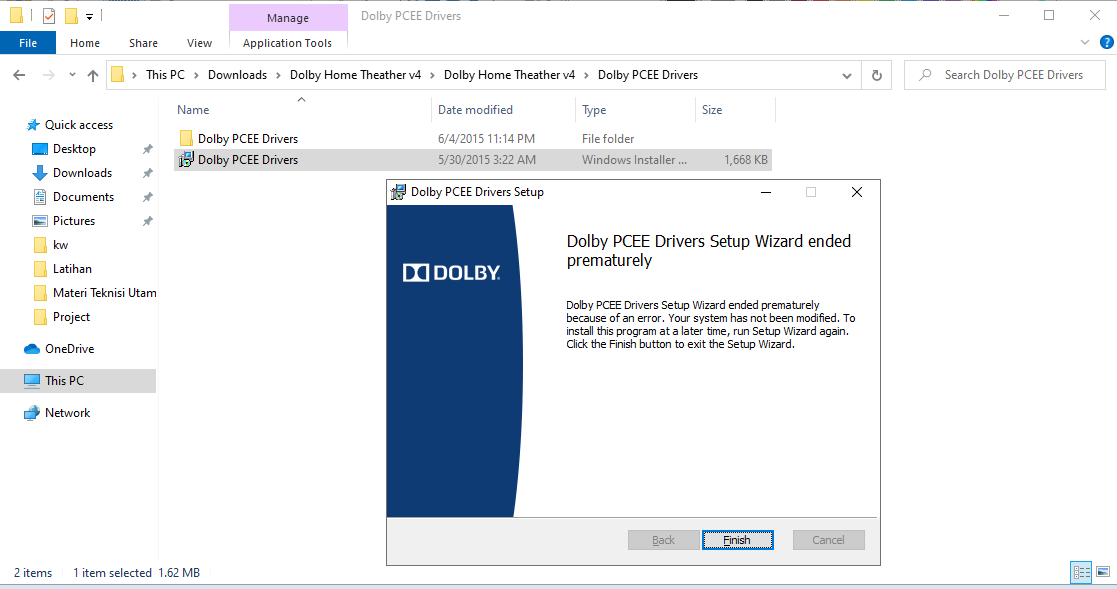1117x589 pixels.
Task: Select OneDrive in navigation pane
Action: coord(69,349)
